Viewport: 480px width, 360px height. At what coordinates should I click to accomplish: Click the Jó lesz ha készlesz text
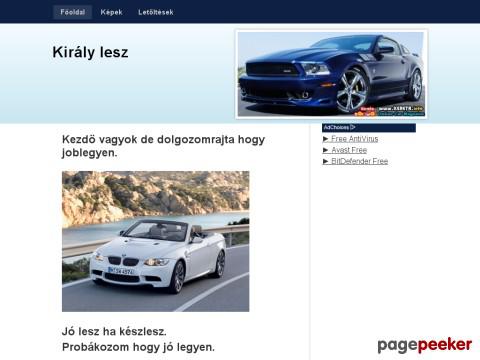(114, 332)
